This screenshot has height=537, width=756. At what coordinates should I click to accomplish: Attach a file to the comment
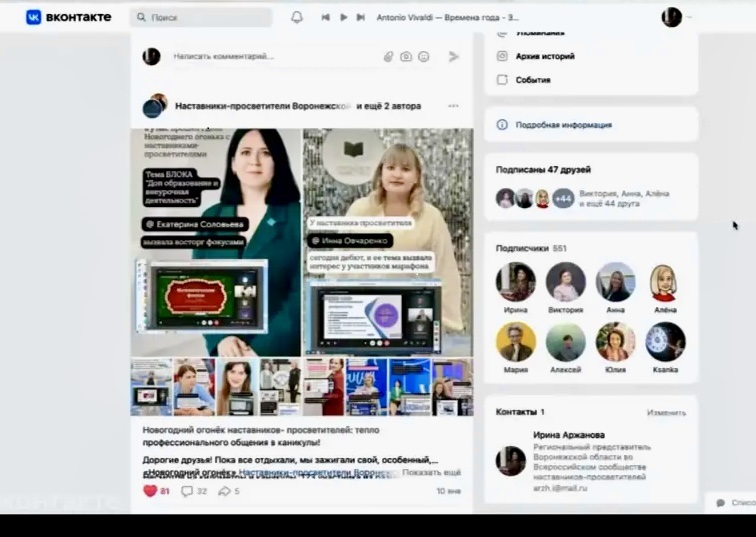389,57
